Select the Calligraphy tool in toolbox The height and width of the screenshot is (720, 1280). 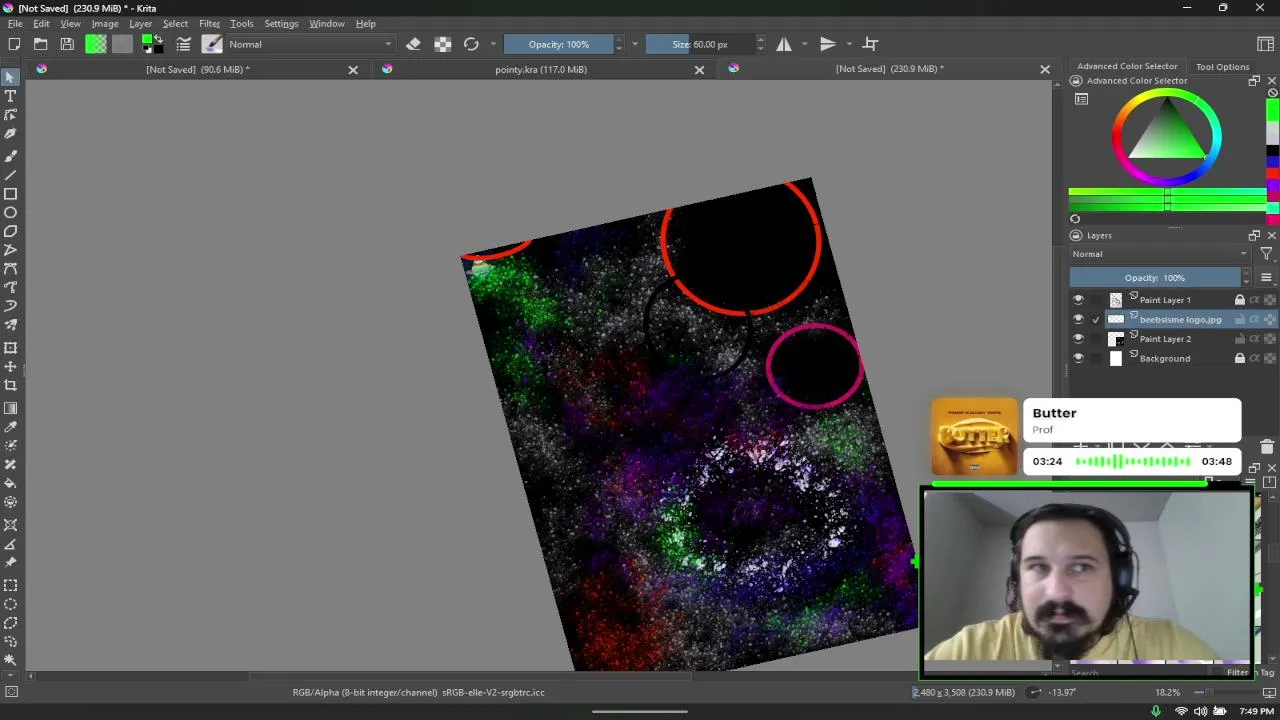click(x=10, y=134)
